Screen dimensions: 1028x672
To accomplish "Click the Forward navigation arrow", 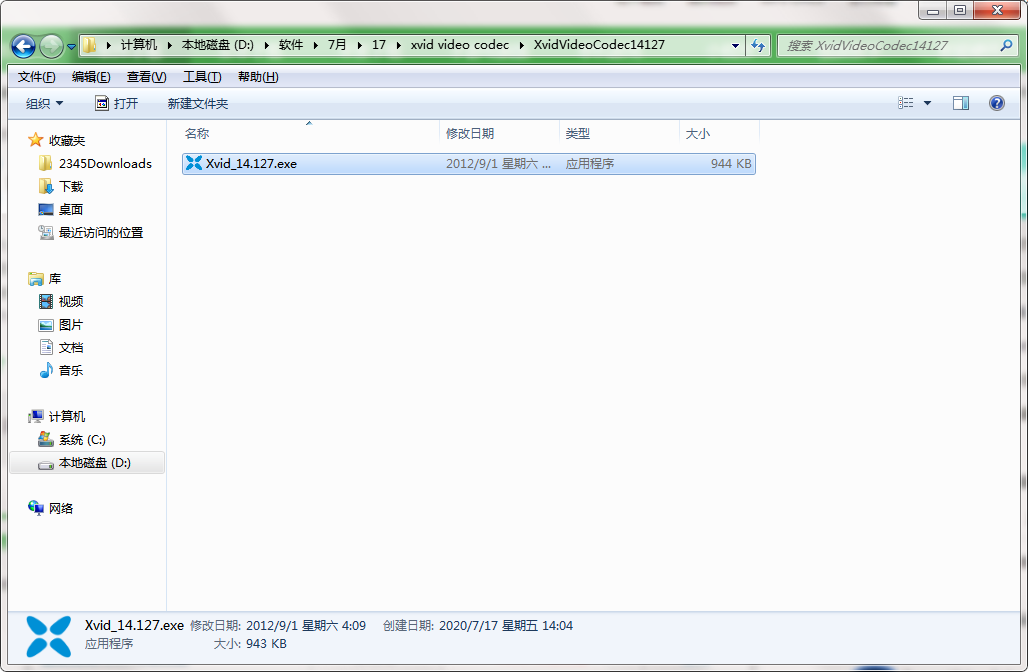I will (x=51, y=46).
